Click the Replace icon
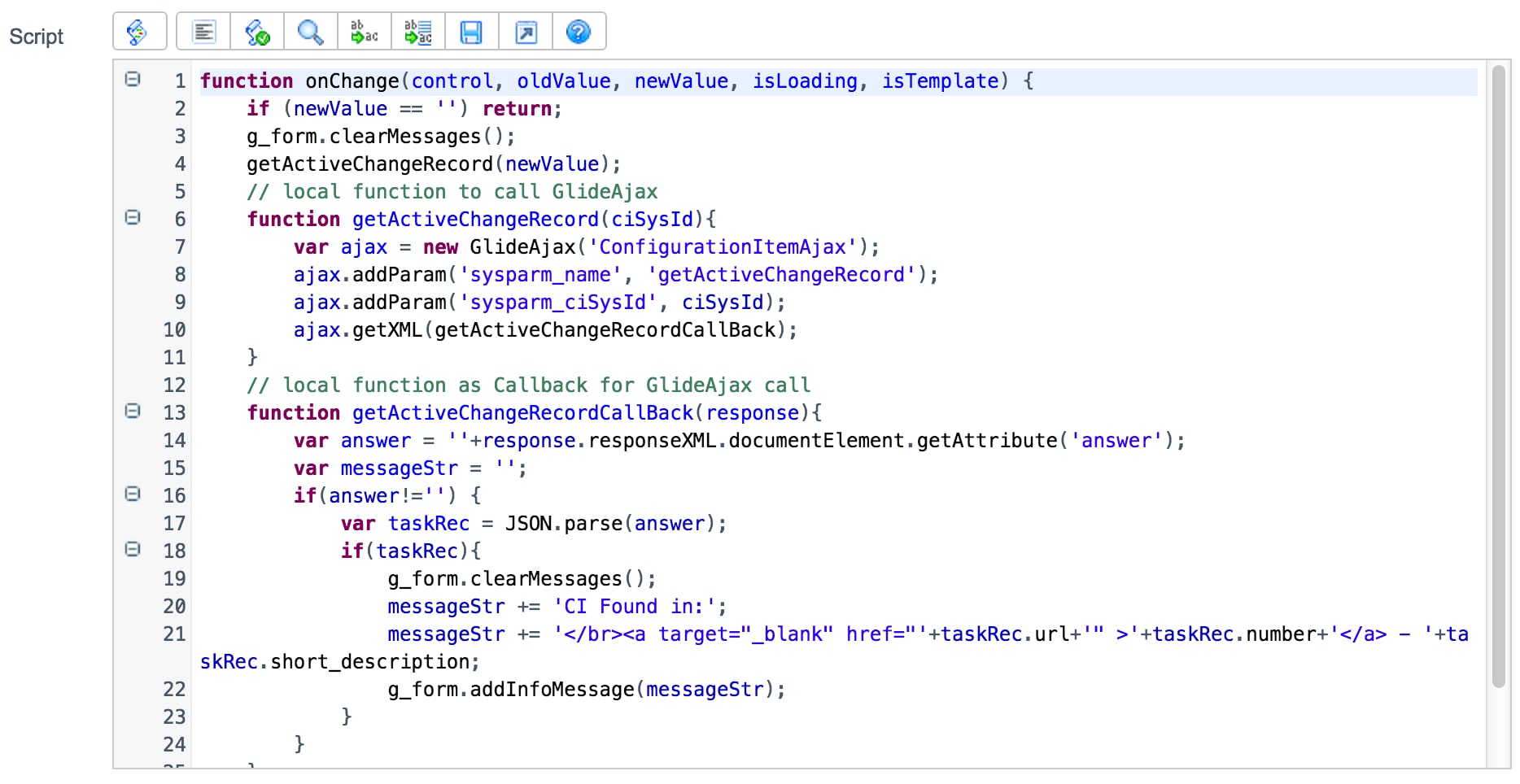 [x=365, y=32]
